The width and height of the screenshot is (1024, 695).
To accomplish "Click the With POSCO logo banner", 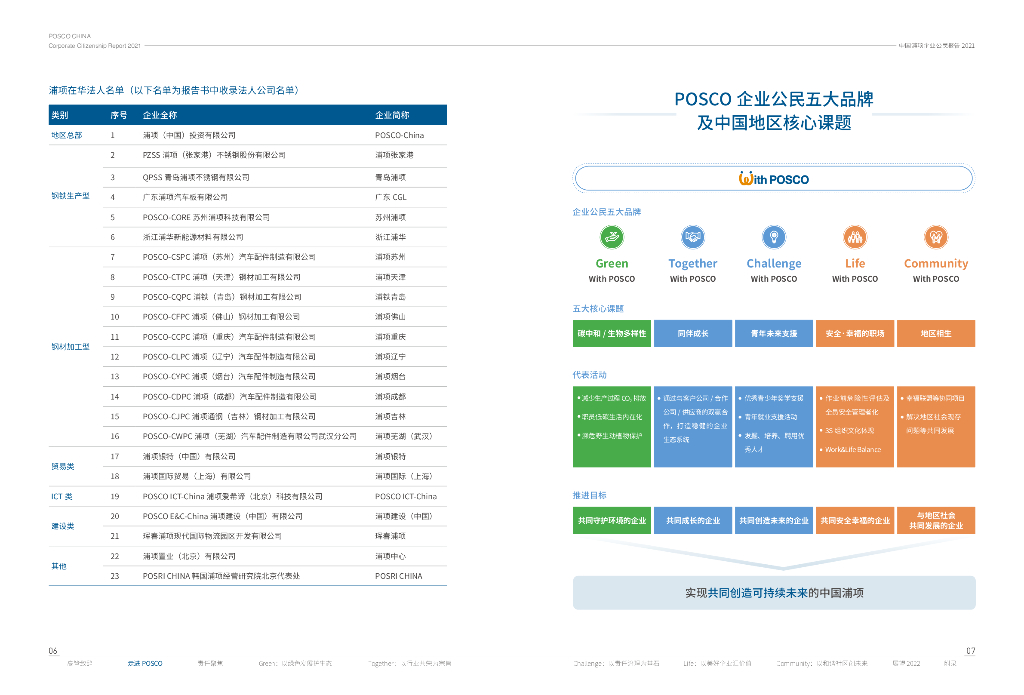I will pos(773,179).
